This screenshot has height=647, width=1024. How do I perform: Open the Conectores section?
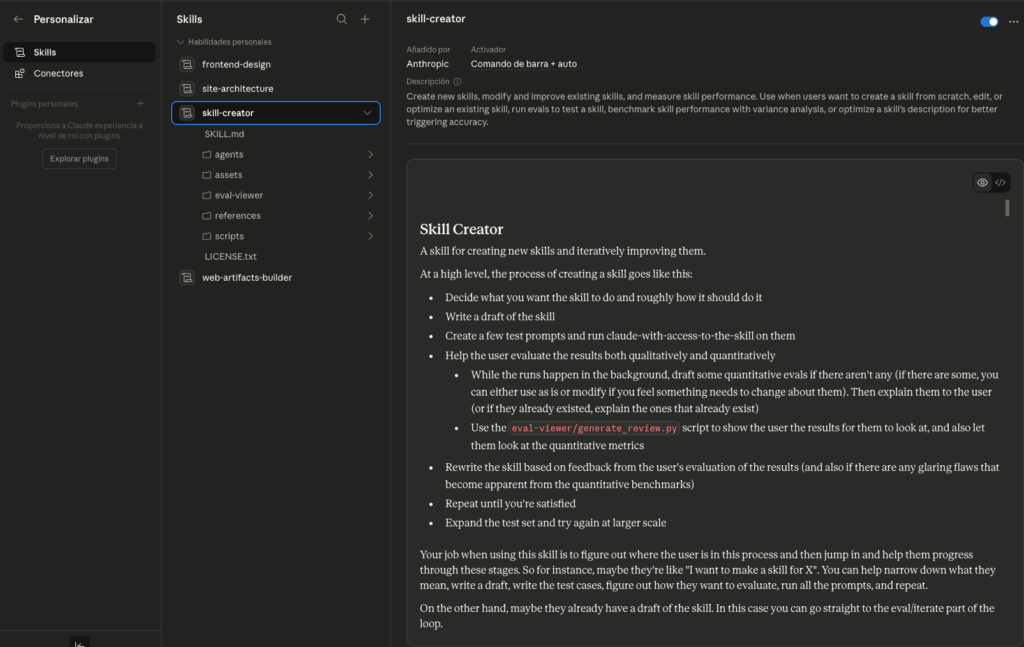point(58,73)
